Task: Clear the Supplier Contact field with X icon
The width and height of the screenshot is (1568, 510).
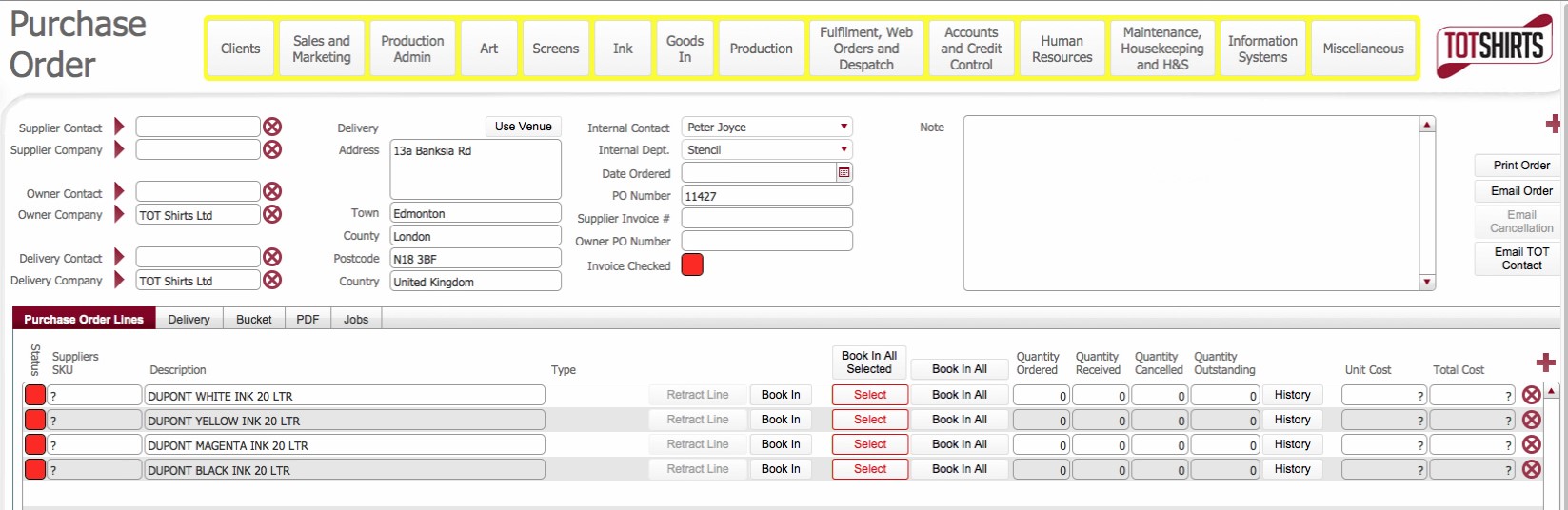Action: click(x=272, y=127)
